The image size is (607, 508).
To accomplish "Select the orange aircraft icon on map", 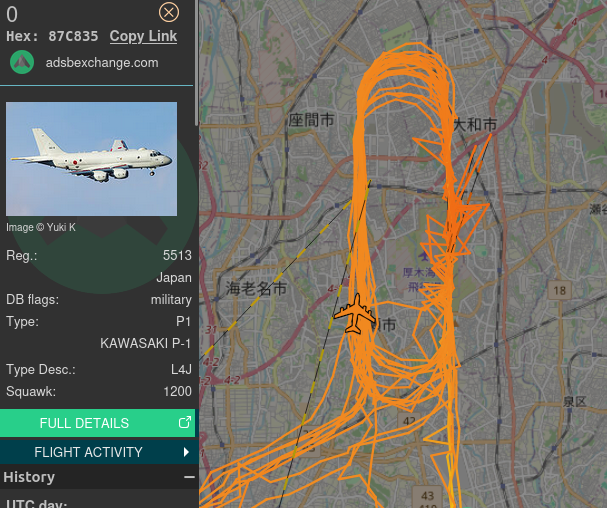I will (355, 314).
